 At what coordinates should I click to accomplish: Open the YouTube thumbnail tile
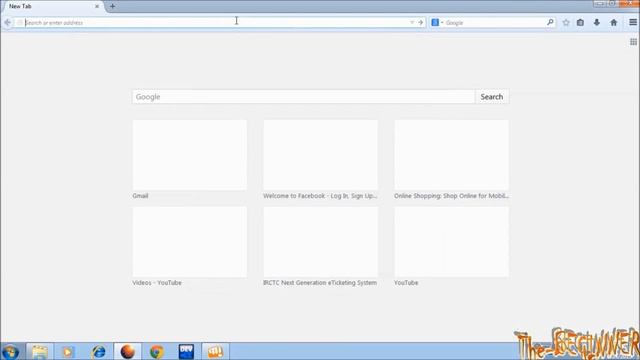[x=451, y=242]
